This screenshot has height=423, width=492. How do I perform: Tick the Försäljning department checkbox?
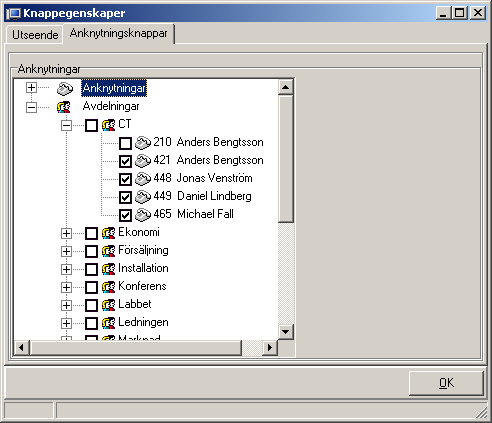(x=91, y=251)
